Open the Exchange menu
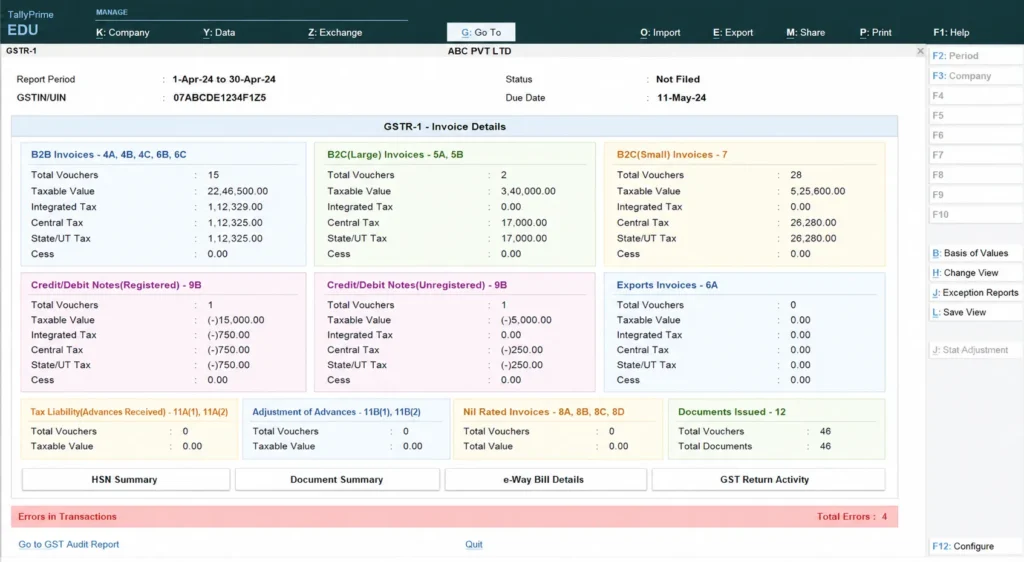 pyautogui.click(x=335, y=33)
